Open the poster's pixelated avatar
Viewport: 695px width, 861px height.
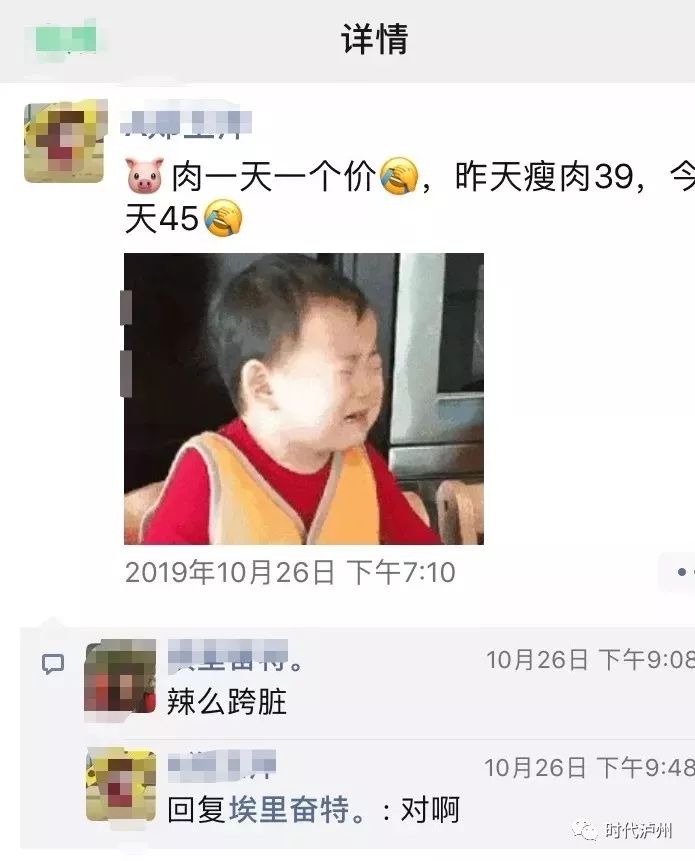click(x=65, y=141)
